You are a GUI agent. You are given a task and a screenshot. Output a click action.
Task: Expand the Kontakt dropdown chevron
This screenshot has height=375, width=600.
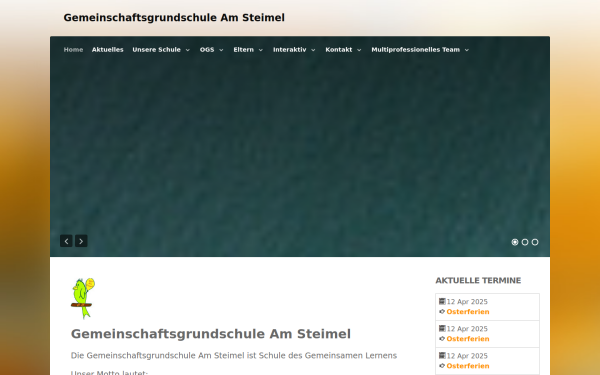tap(359, 50)
